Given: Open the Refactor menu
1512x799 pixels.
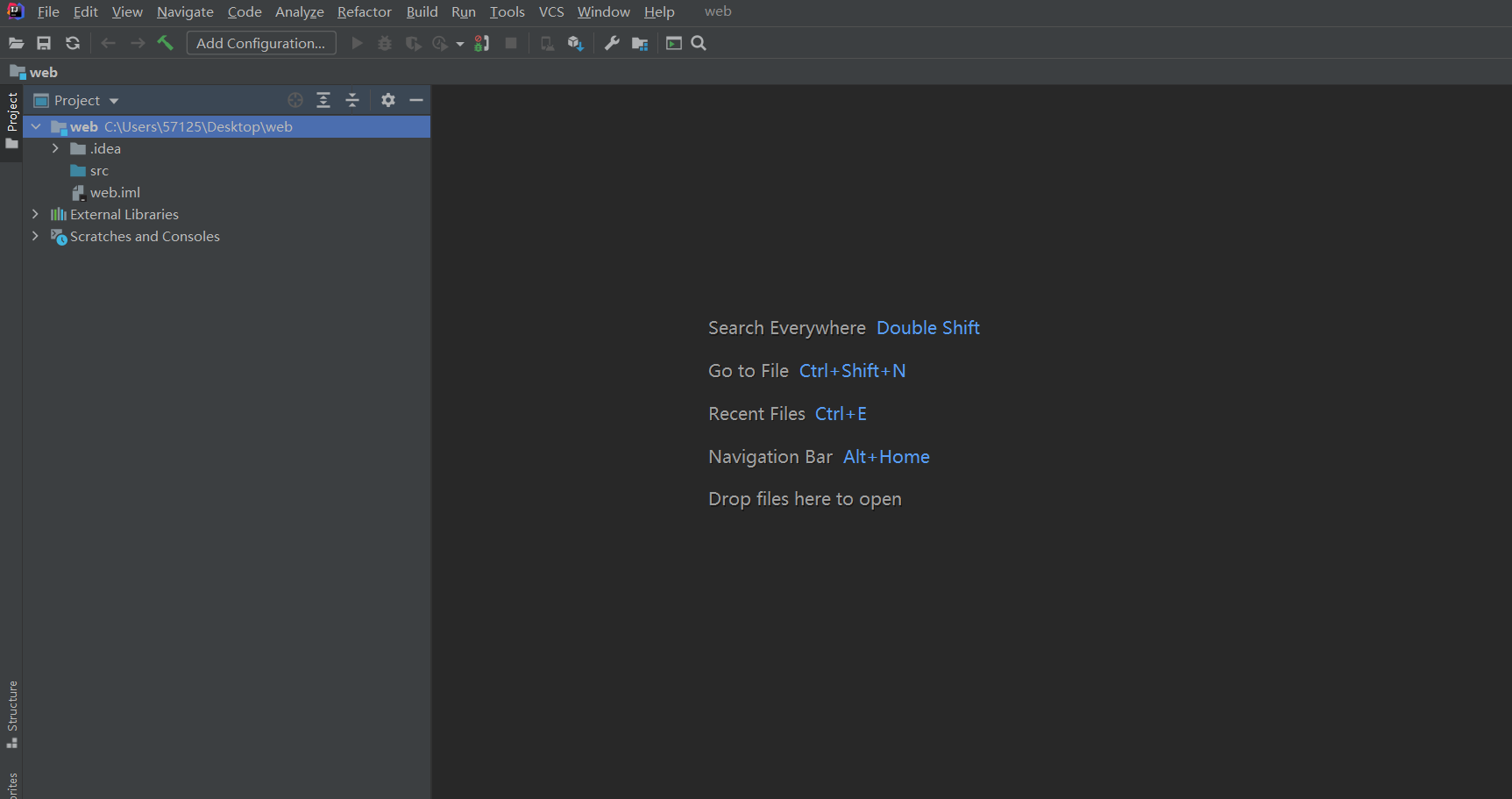Looking at the screenshot, I should pyautogui.click(x=365, y=11).
